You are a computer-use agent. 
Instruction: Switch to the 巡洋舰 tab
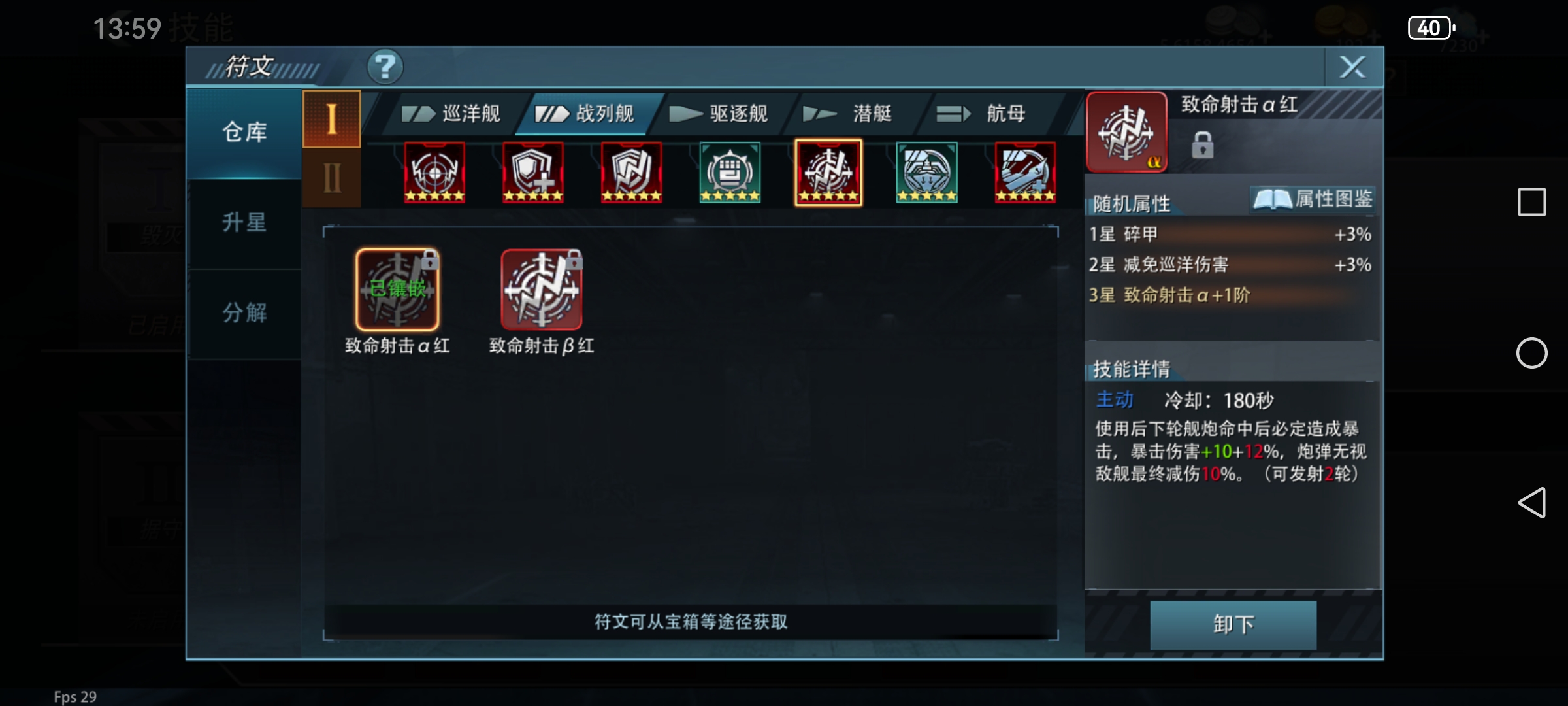click(451, 114)
